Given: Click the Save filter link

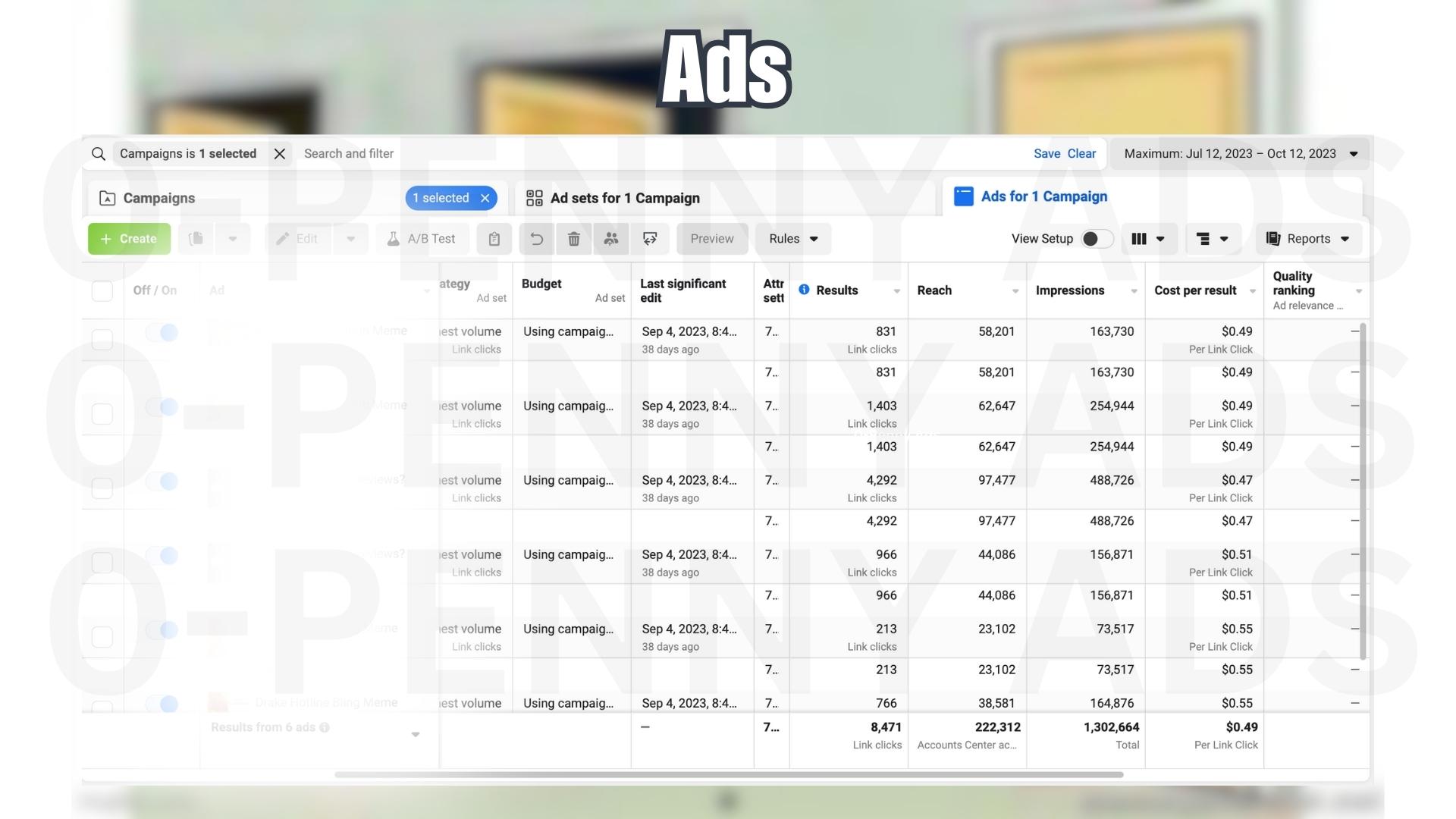Looking at the screenshot, I should pyautogui.click(x=1046, y=154).
